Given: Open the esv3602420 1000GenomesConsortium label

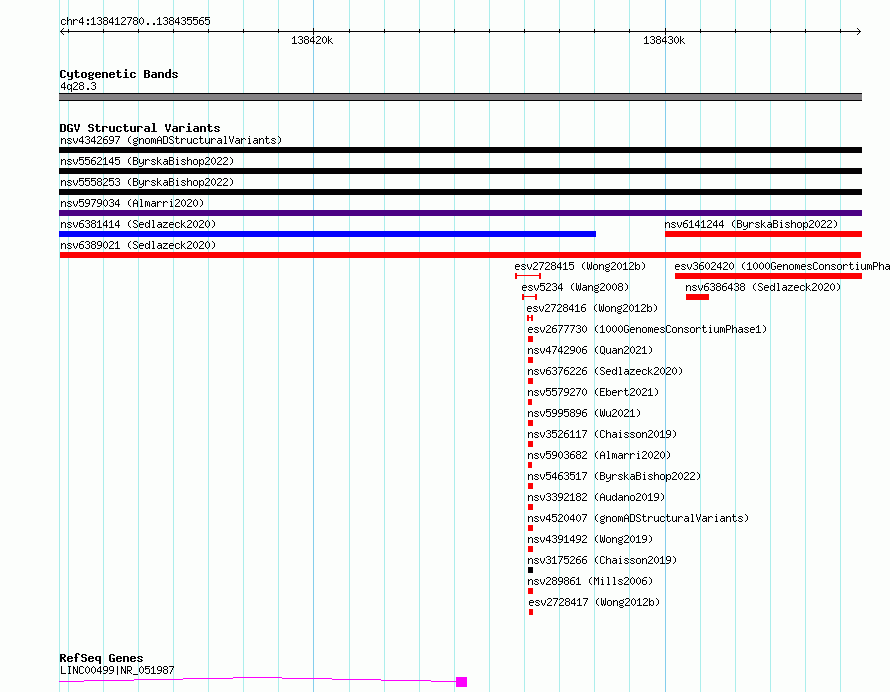Looking at the screenshot, I should pyautogui.click(x=782, y=266).
